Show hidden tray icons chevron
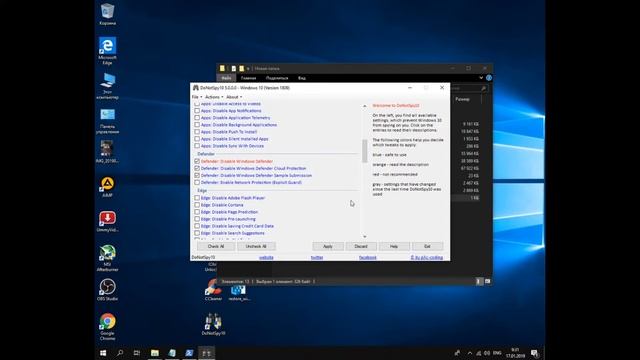Screen dimensions: 640x360 pyautogui.click(x=470, y=353)
